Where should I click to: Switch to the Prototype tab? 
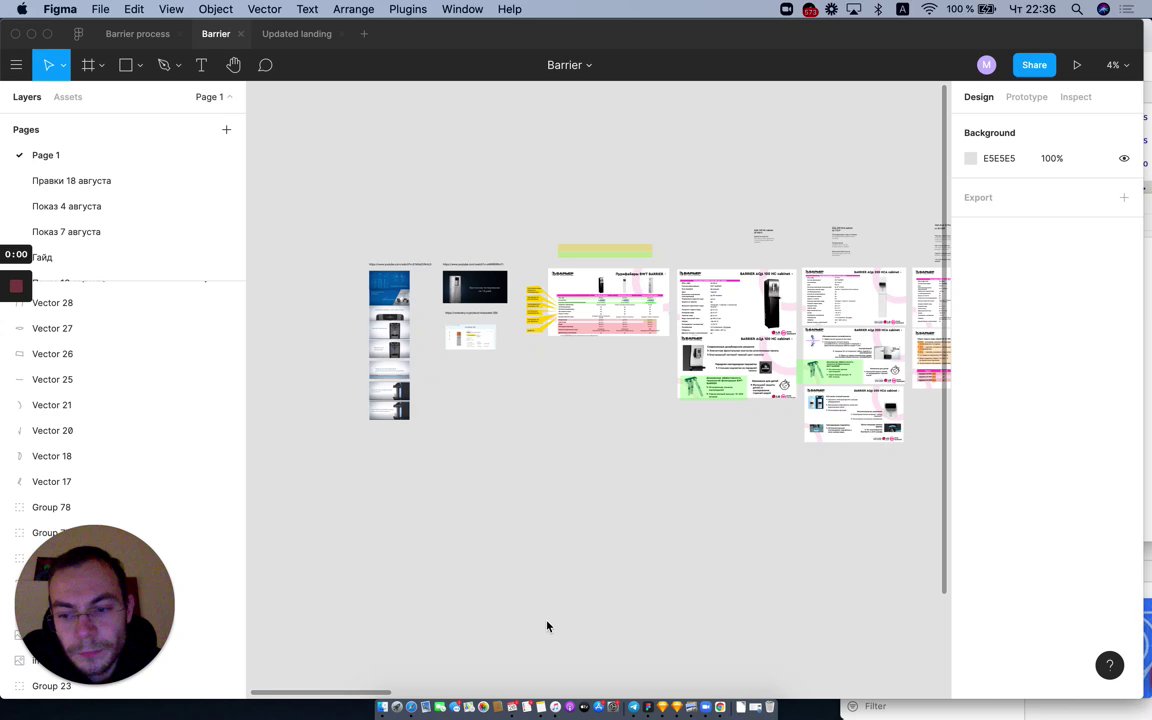[x=1026, y=96]
